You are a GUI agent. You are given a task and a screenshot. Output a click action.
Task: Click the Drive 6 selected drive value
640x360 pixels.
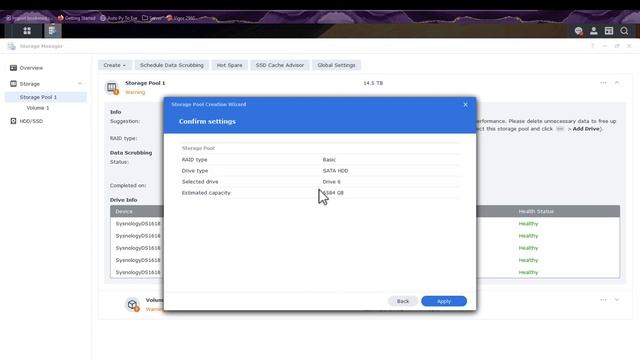pos(331,182)
